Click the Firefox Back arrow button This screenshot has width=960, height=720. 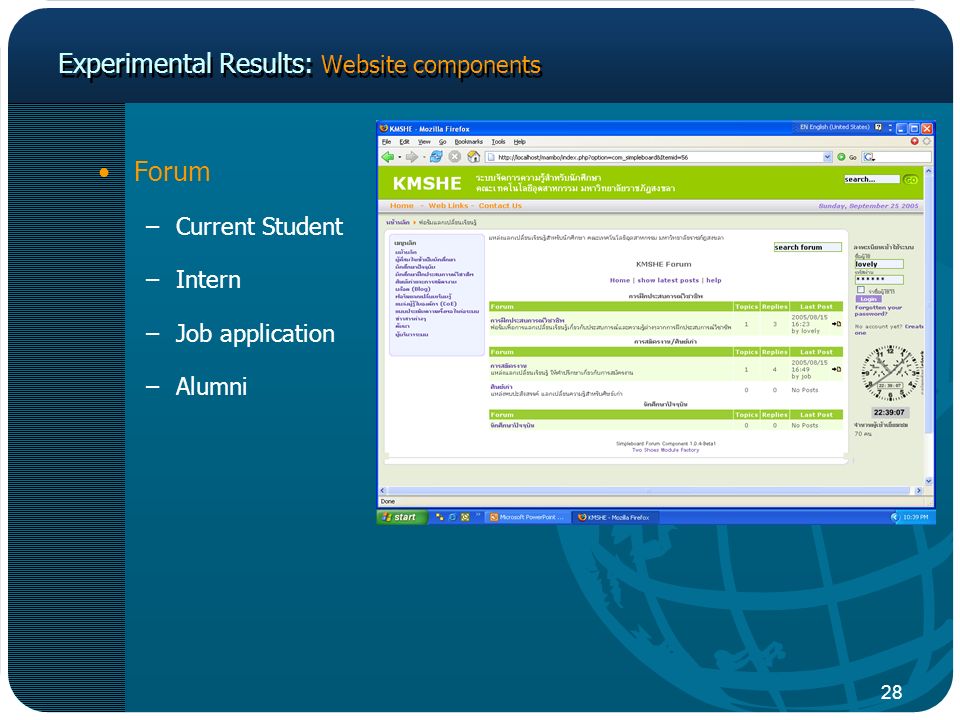click(x=388, y=157)
